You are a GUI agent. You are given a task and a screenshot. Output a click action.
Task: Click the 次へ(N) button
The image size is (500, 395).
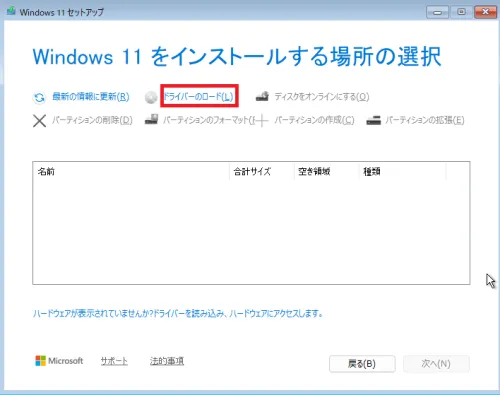[436, 364]
